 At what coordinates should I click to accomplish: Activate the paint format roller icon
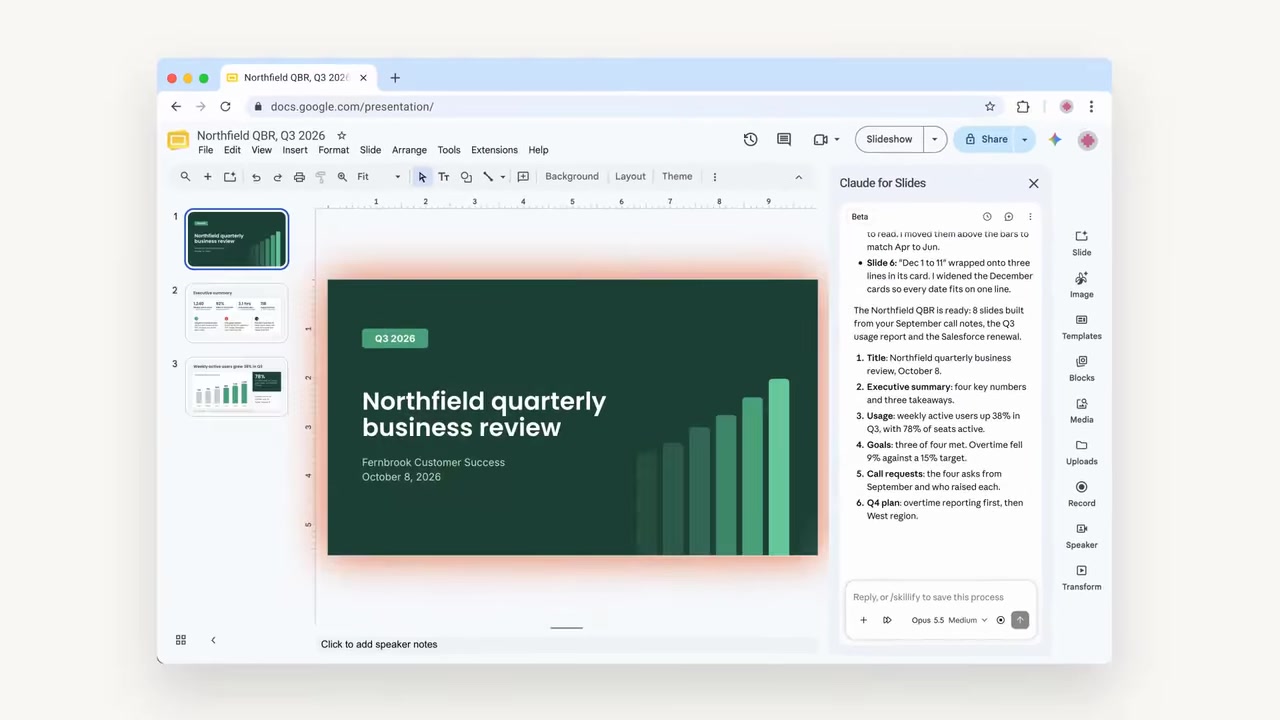321,177
